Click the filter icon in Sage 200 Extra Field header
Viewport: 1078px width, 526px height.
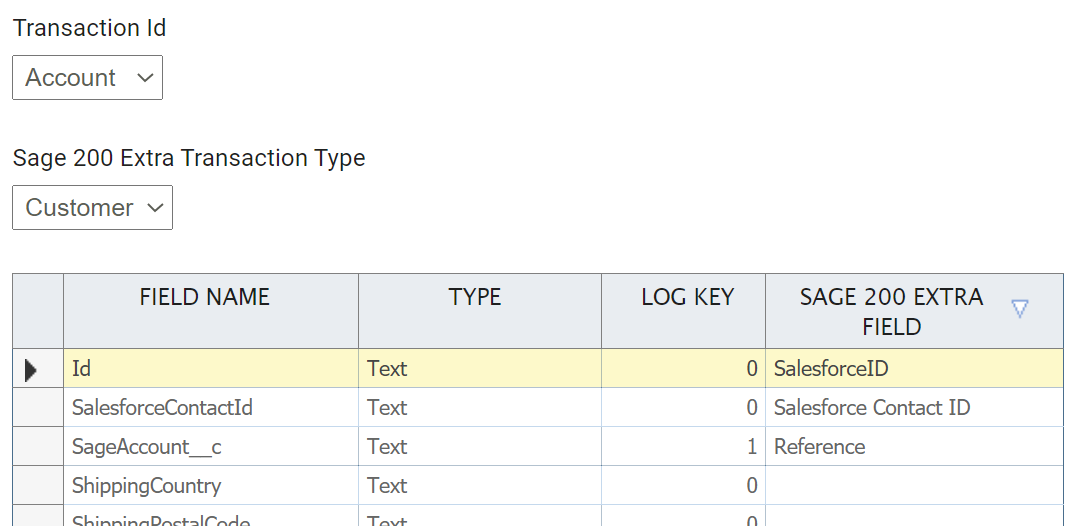(1019, 309)
